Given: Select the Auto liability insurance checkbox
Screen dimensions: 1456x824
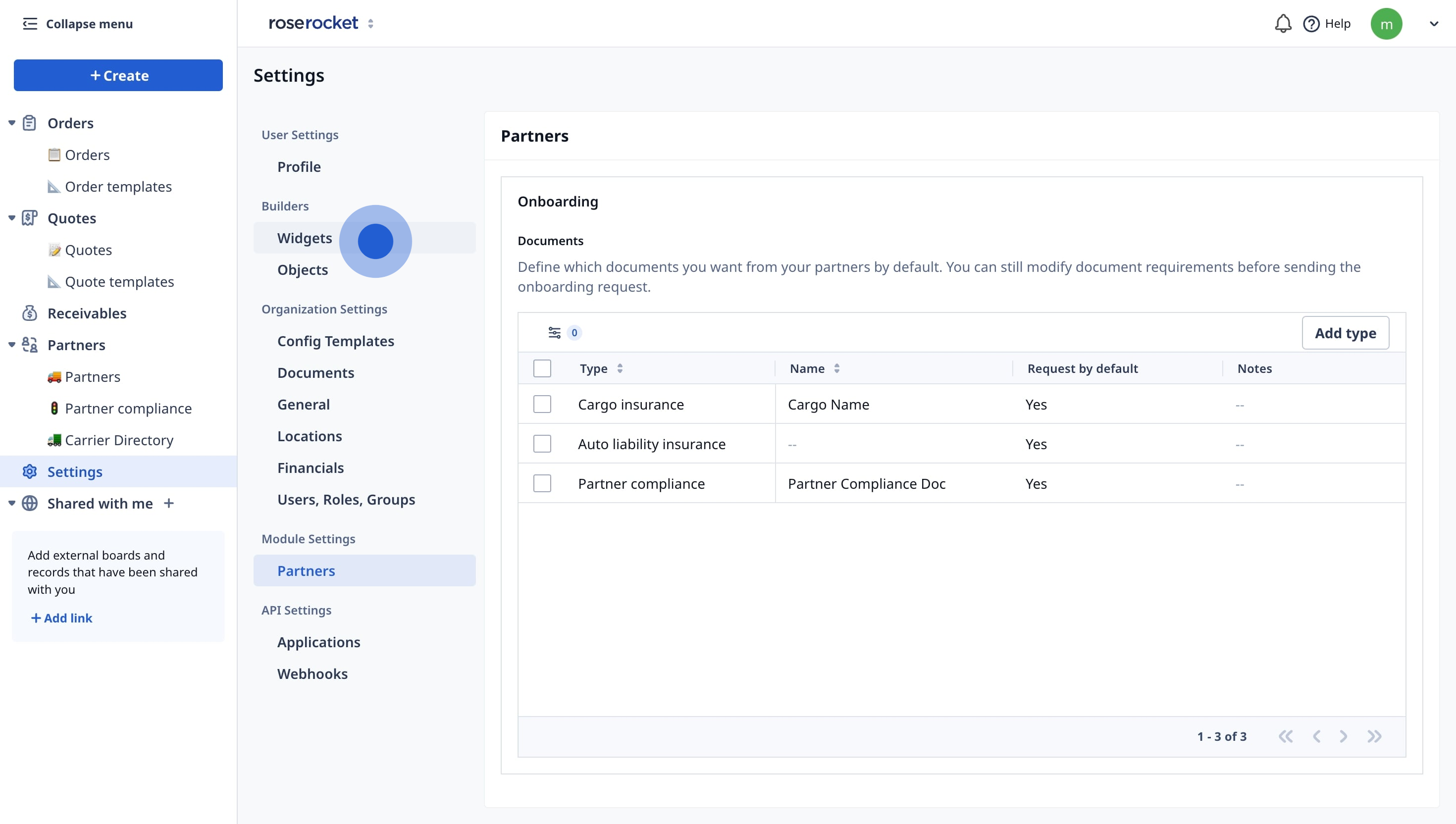Looking at the screenshot, I should click(542, 444).
